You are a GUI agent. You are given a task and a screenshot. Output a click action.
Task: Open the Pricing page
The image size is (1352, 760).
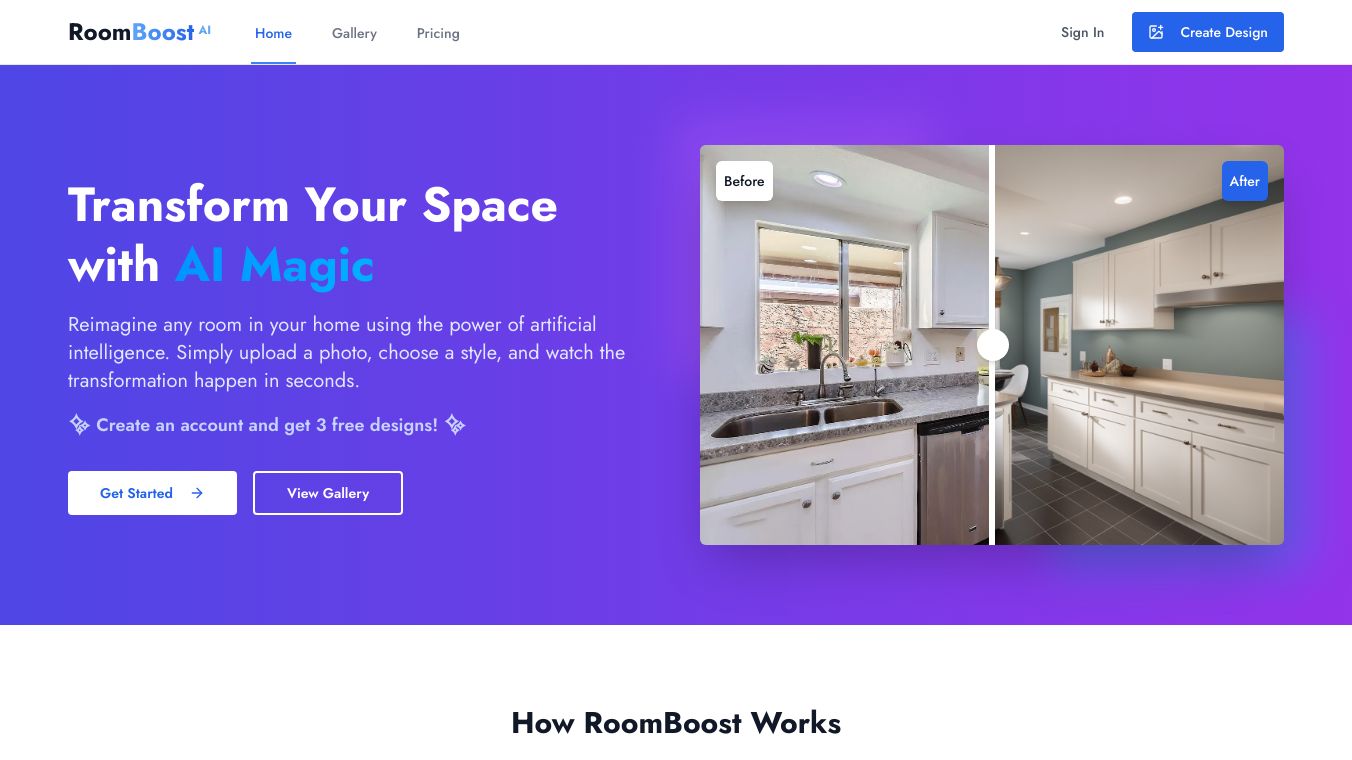(438, 33)
